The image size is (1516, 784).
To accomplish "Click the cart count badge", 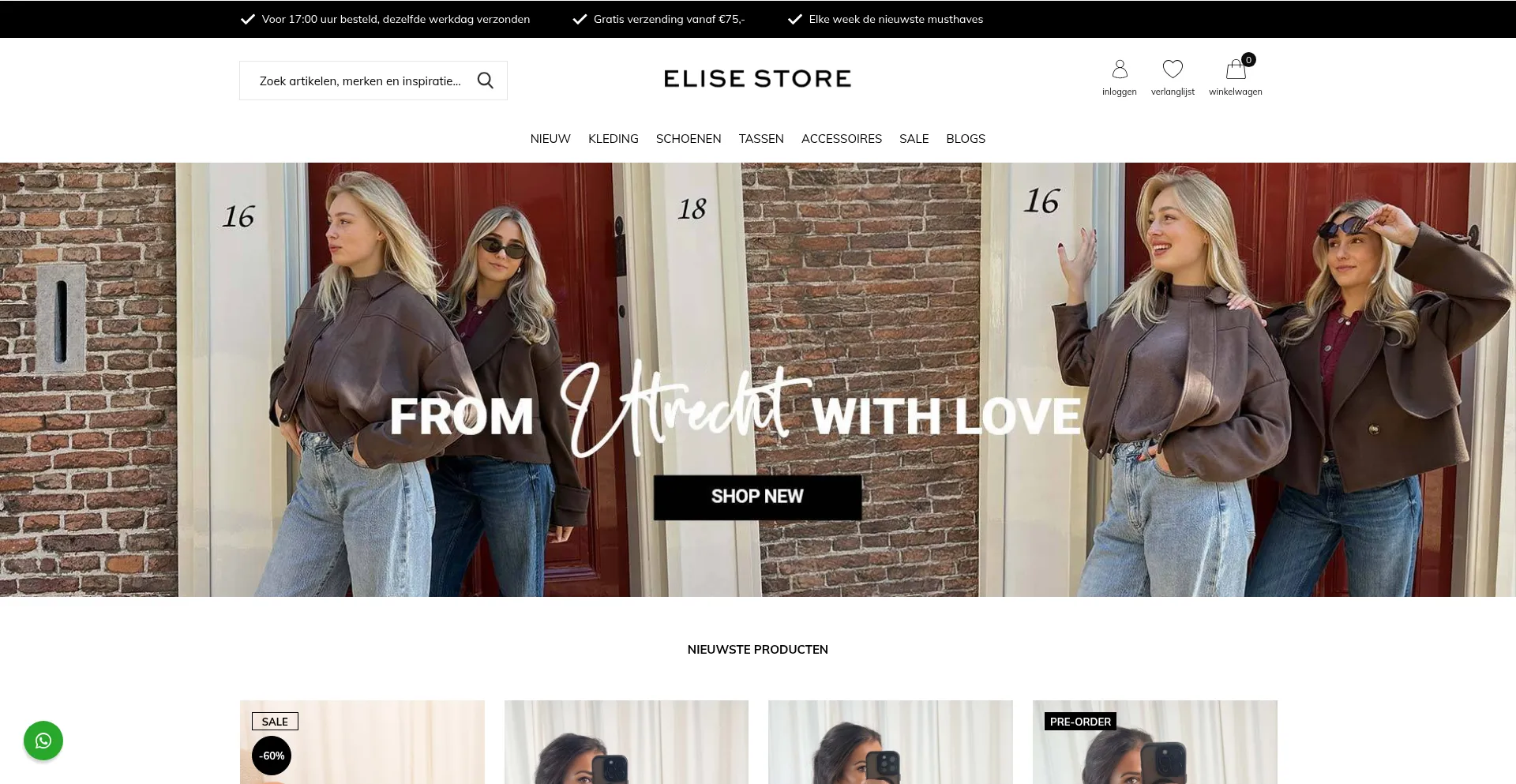I will coord(1248,60).
